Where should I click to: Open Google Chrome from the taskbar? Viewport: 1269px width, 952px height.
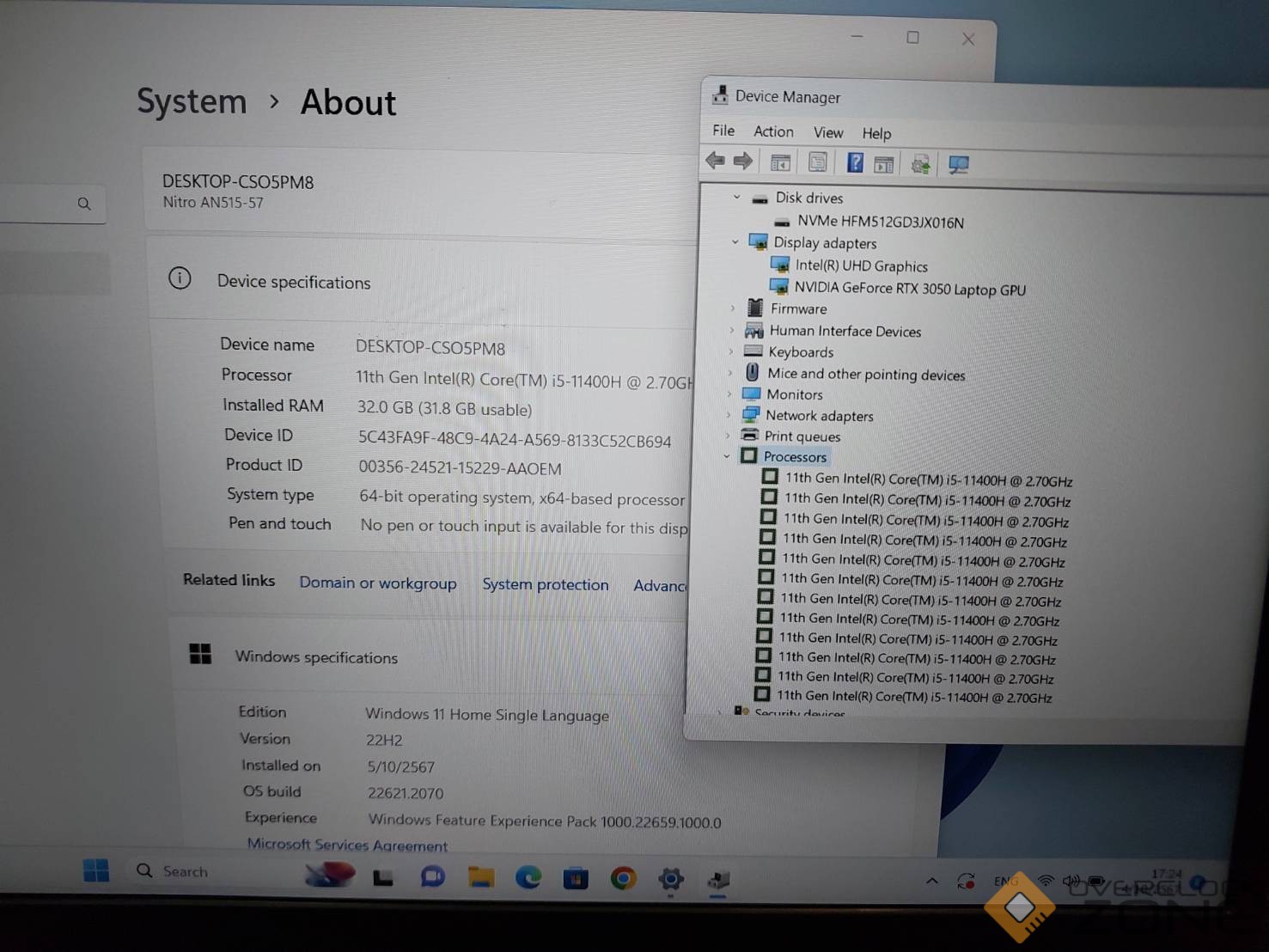tap(623, 878)
